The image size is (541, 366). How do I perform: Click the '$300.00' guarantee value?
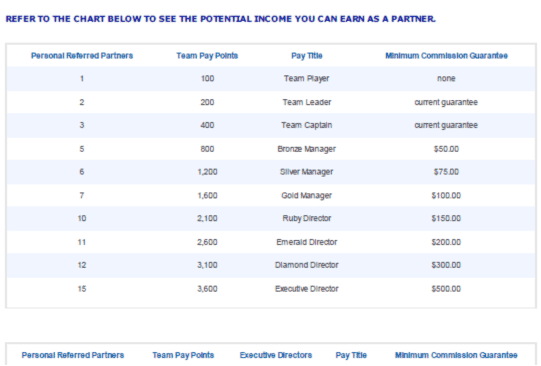(446, 265)
